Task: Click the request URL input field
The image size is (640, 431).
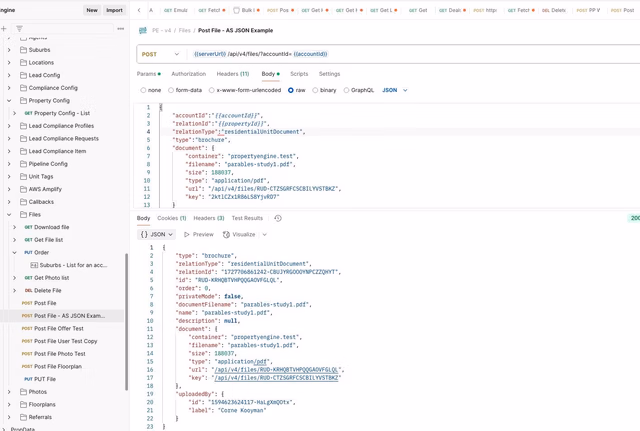Action: [x=400, y=54]
